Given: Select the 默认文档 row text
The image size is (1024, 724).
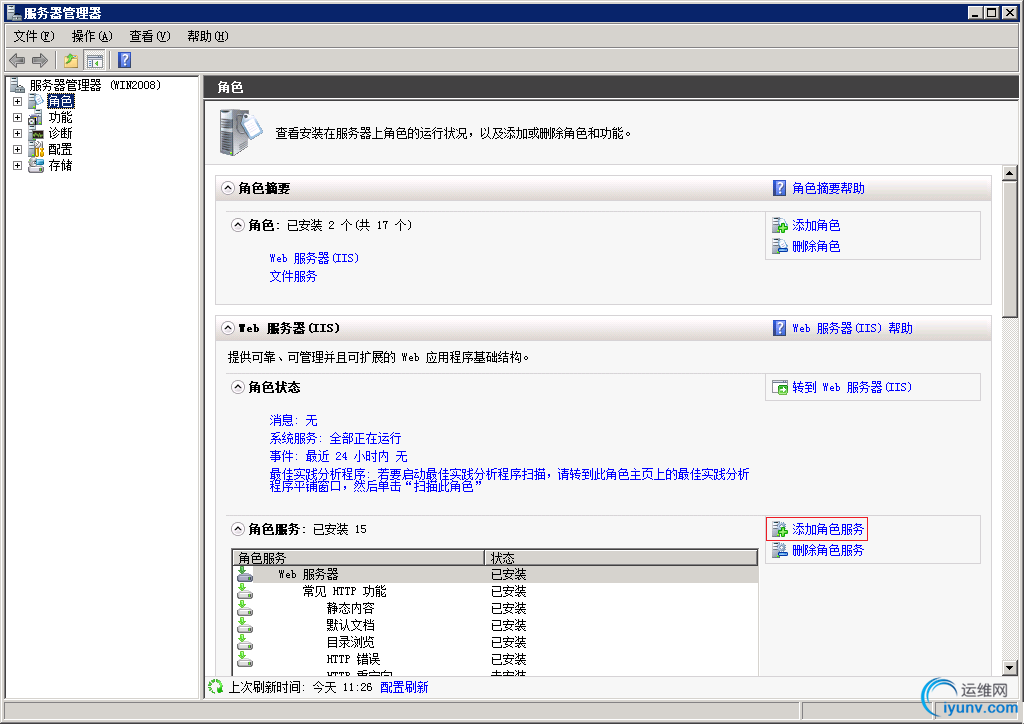Looking at the screenshot, I should pyautogui.click(x=351, y=625).
